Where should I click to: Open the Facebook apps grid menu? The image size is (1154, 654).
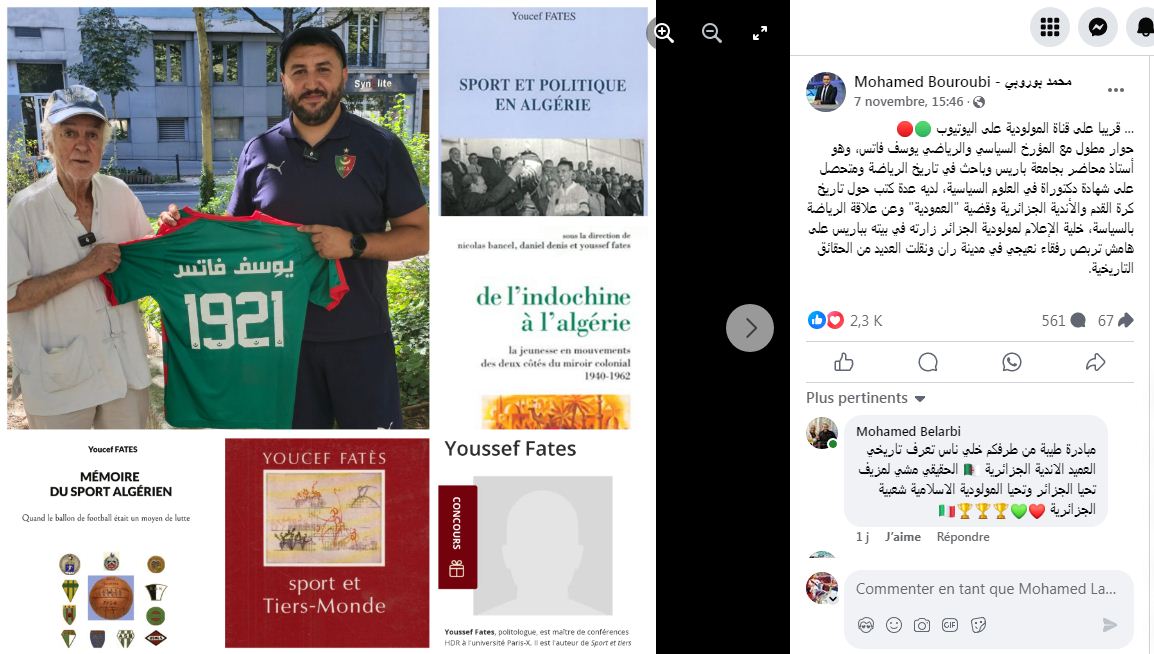[x=1049, y=27]
